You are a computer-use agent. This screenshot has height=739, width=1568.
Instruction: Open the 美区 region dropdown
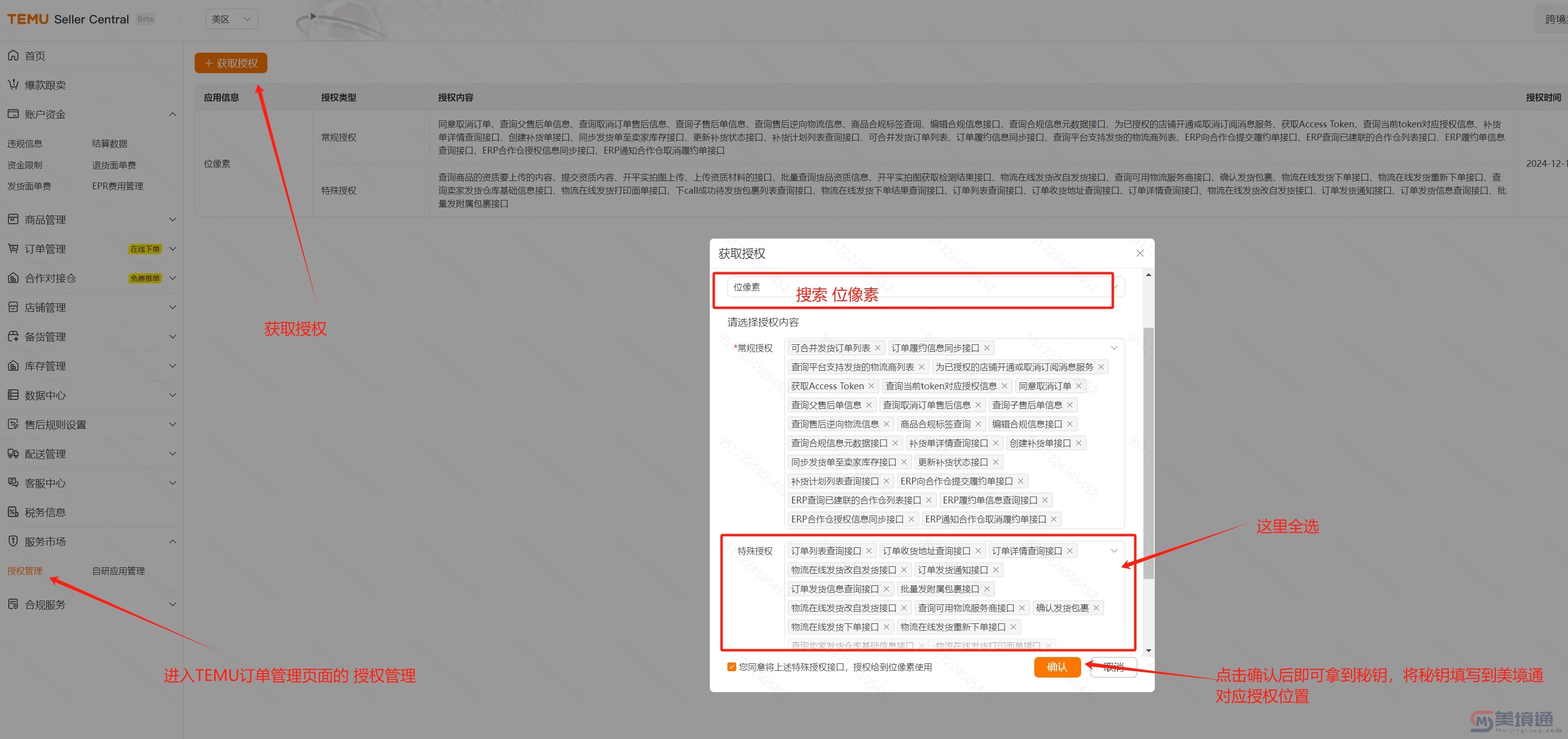(x=231, y=19)
